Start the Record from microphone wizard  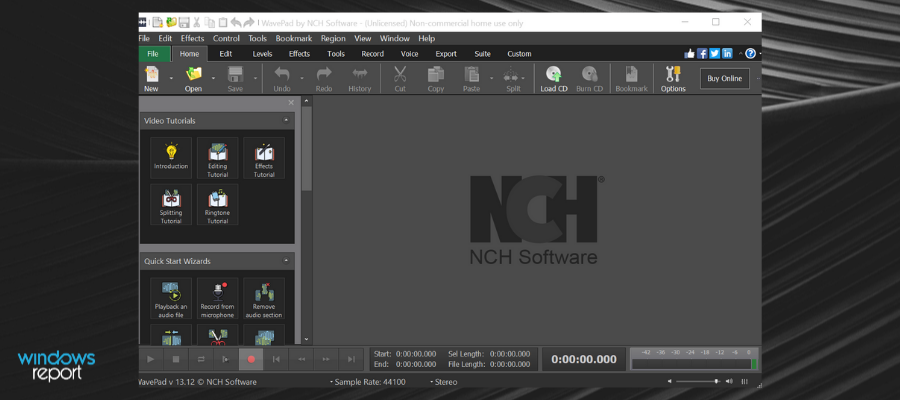click(218, 298)
